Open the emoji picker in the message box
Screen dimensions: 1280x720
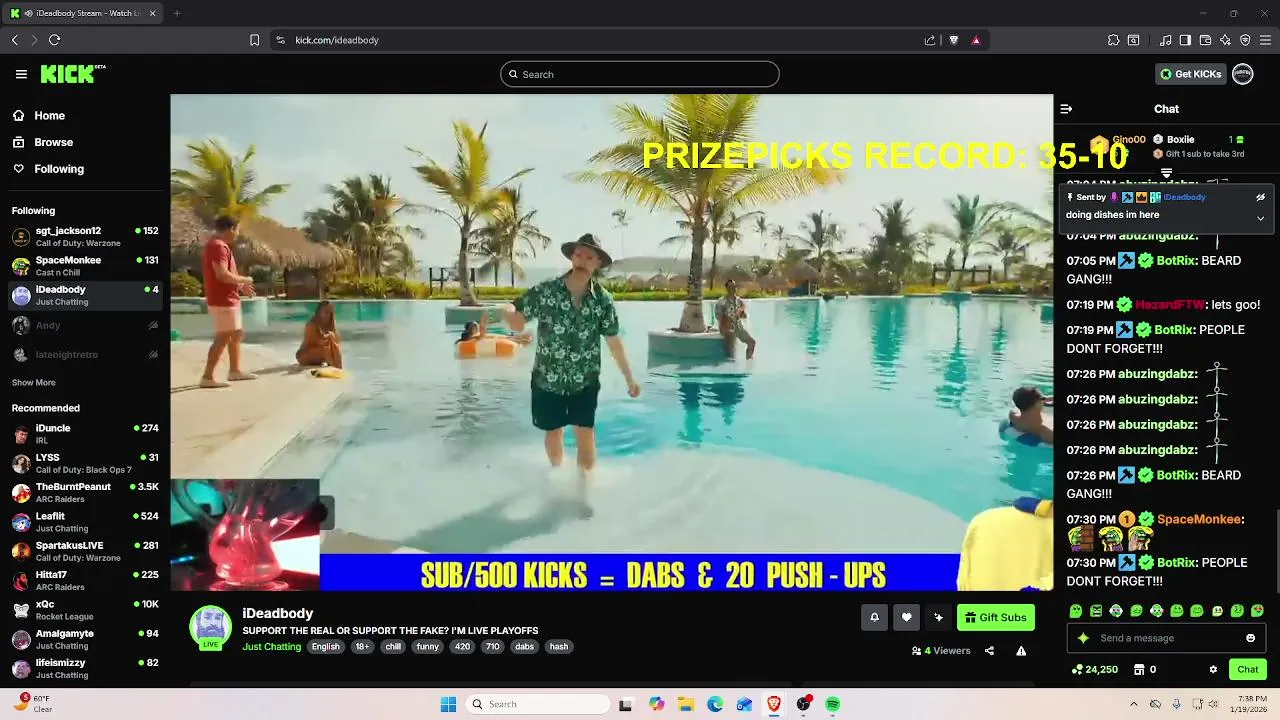click(1250, 638)
